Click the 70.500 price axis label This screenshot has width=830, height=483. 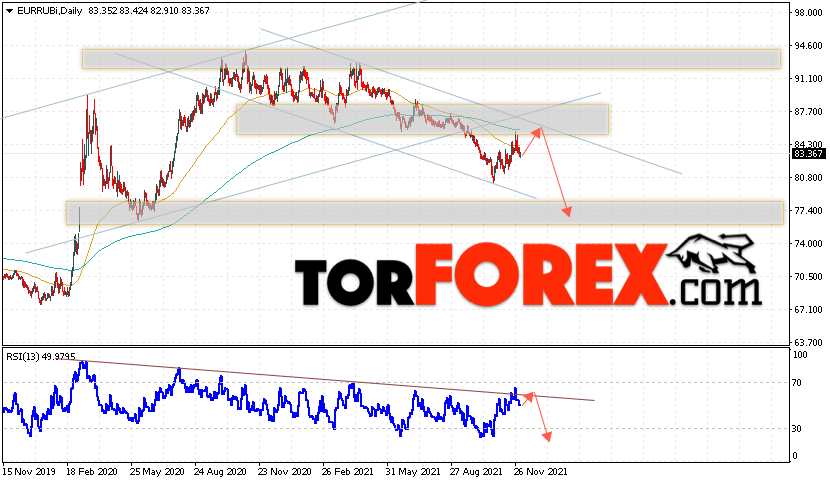(x=808, y=276)
